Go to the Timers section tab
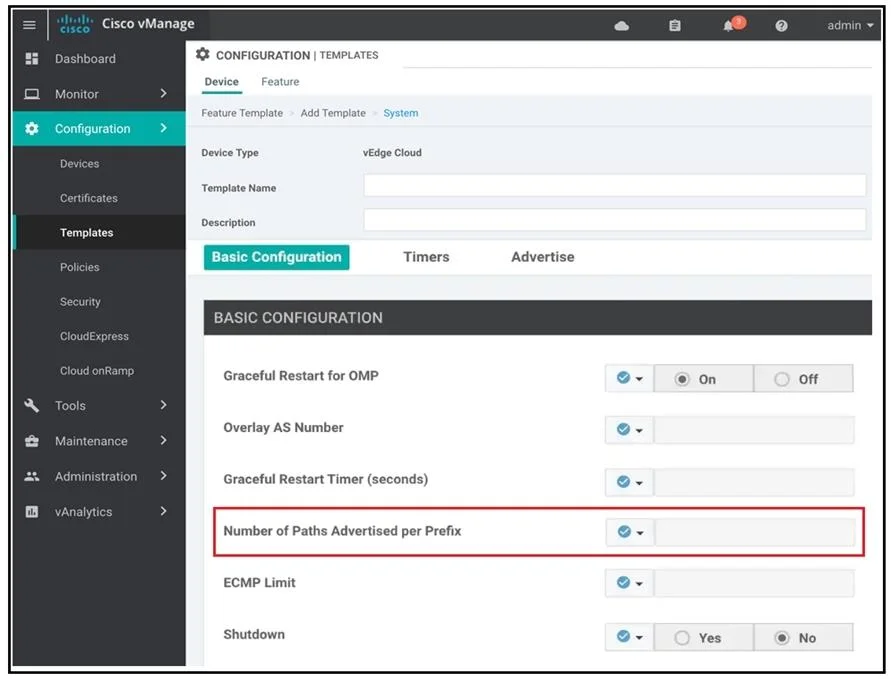The width and height of the screenshot is (891, 679). click(x=426, y=257)
